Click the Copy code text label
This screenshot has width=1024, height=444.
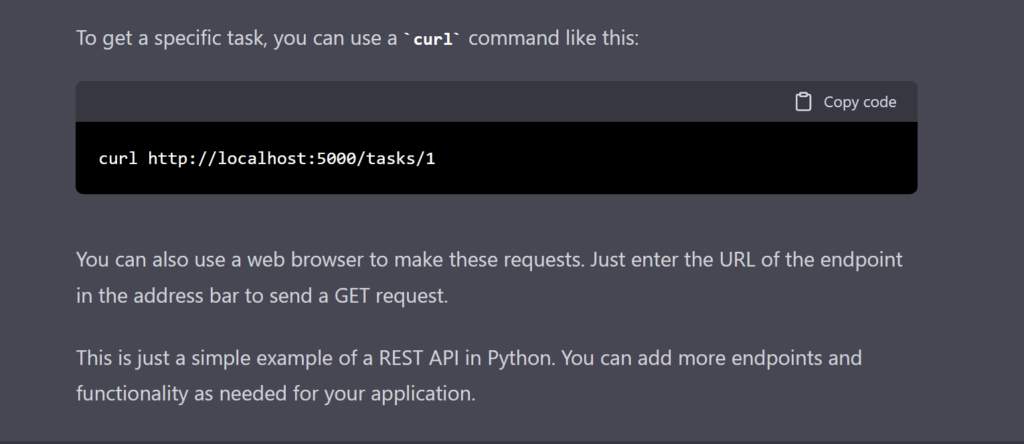point(859,102)
